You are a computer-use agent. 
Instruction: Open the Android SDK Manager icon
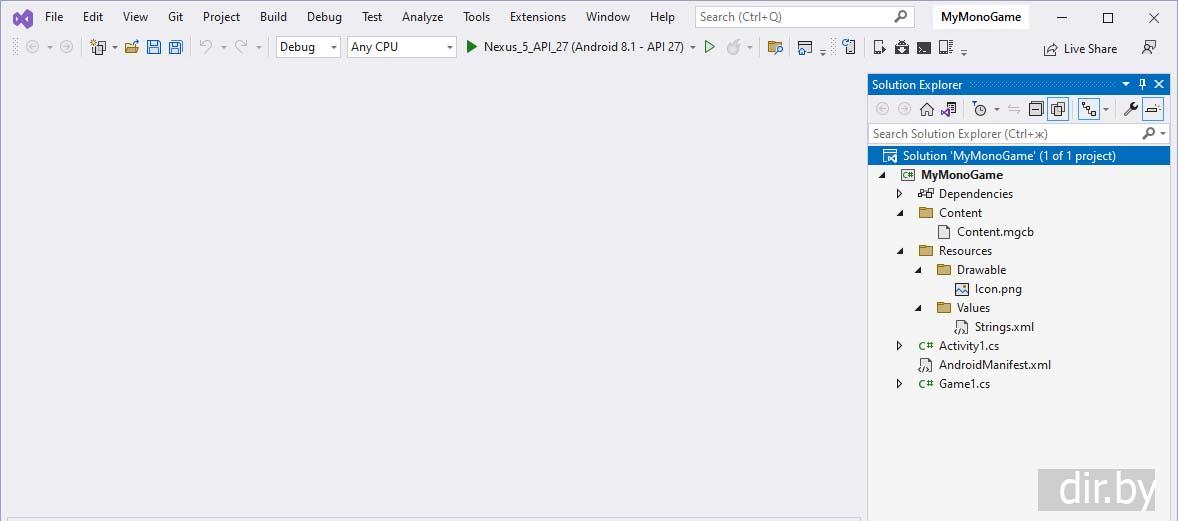[x=902, y=47]
